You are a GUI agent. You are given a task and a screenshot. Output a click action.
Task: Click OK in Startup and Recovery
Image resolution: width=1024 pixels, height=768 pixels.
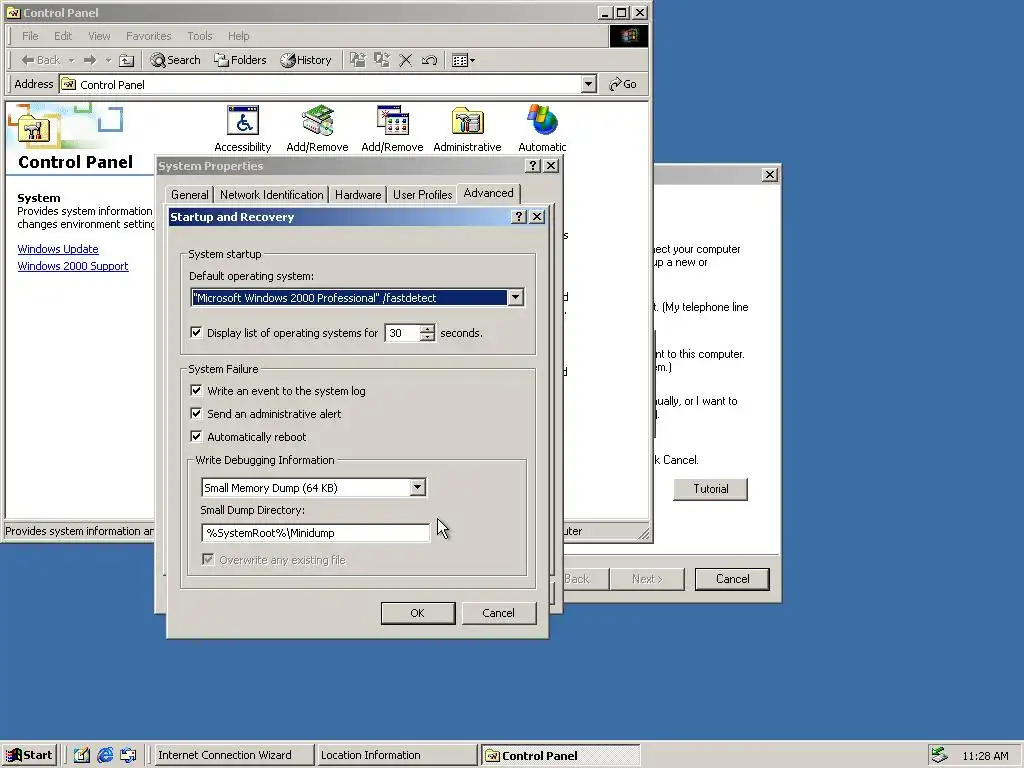[418, 613]
